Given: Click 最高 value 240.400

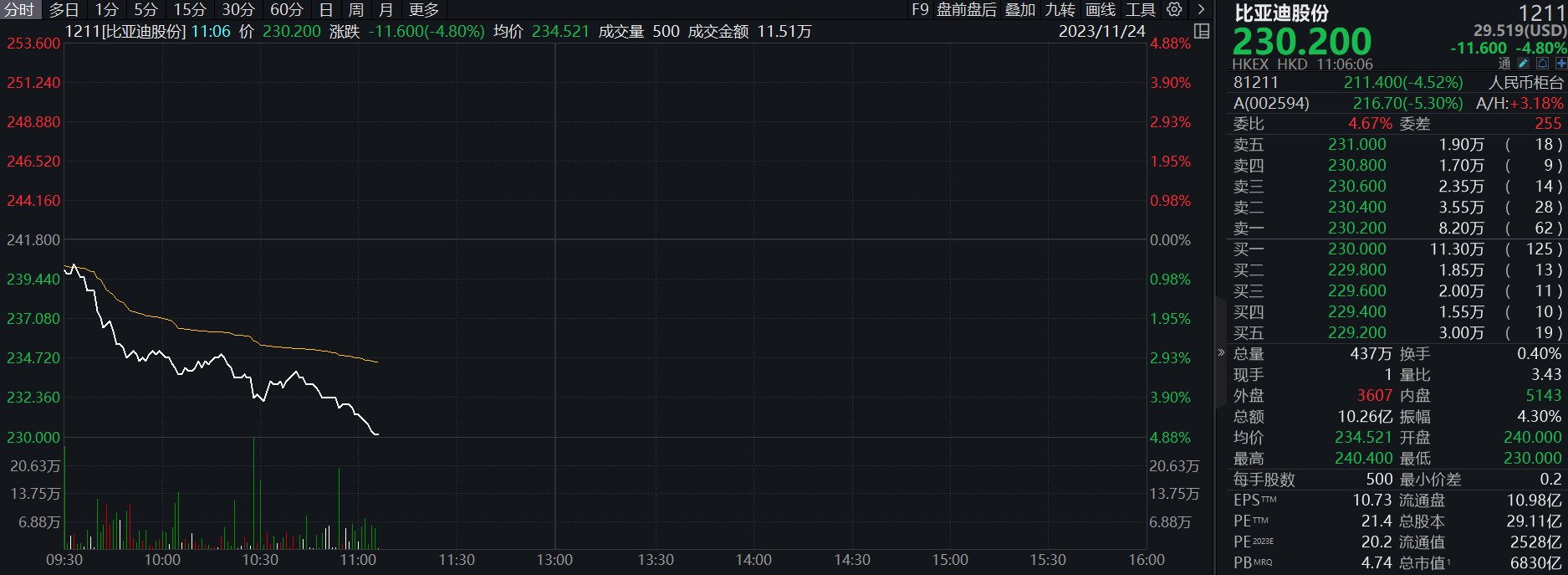Looking at the screenshot, I should 1364,459.
